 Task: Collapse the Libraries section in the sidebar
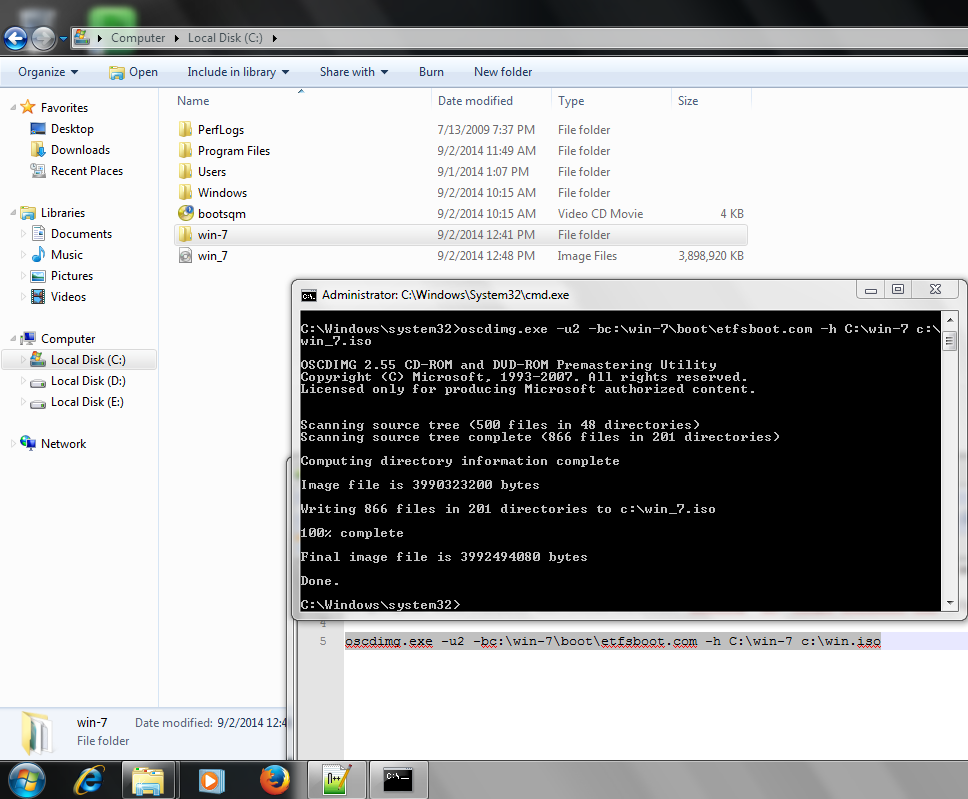pos(10,212)
